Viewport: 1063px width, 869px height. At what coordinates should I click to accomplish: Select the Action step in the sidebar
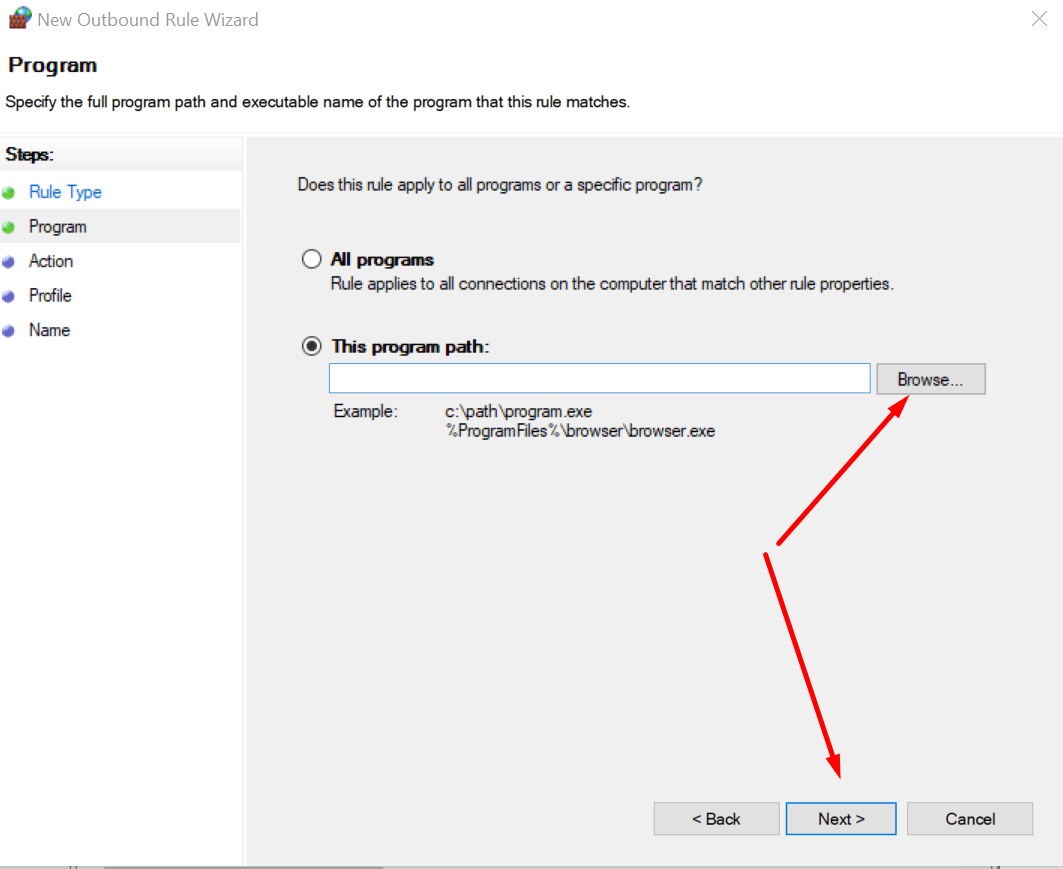click(x=51, y=261)
